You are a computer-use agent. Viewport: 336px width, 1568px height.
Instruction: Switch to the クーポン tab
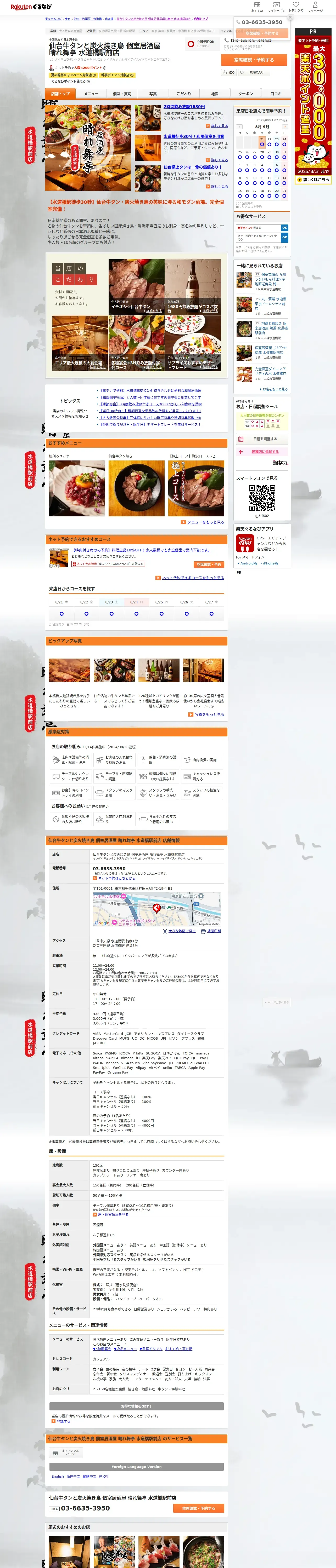(245, 94)
